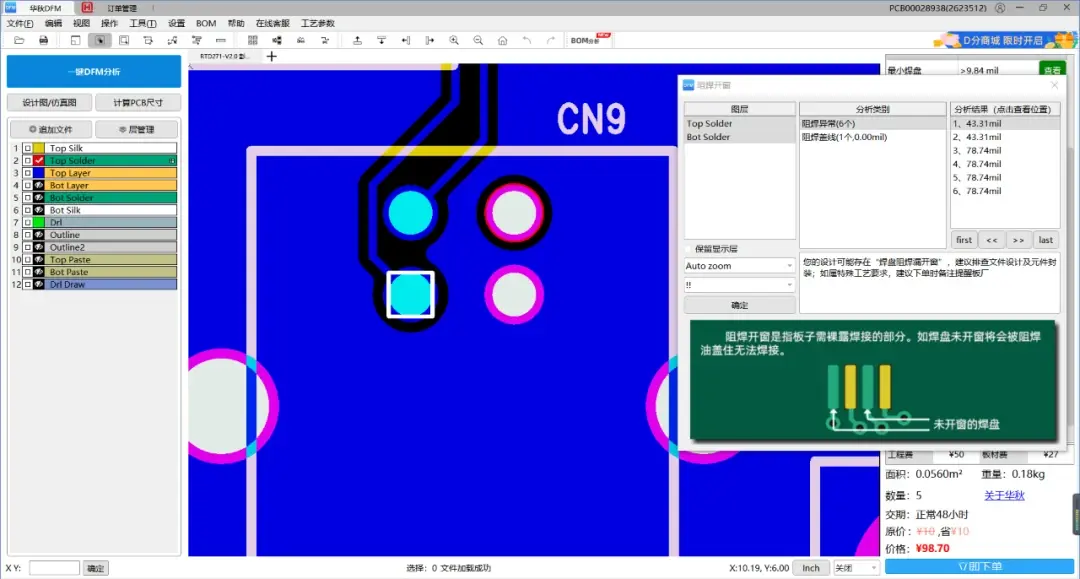Click the user account icon in title bar
Image resolution: width=1080 pixels, height=579 pixels.
coord(999,8)
